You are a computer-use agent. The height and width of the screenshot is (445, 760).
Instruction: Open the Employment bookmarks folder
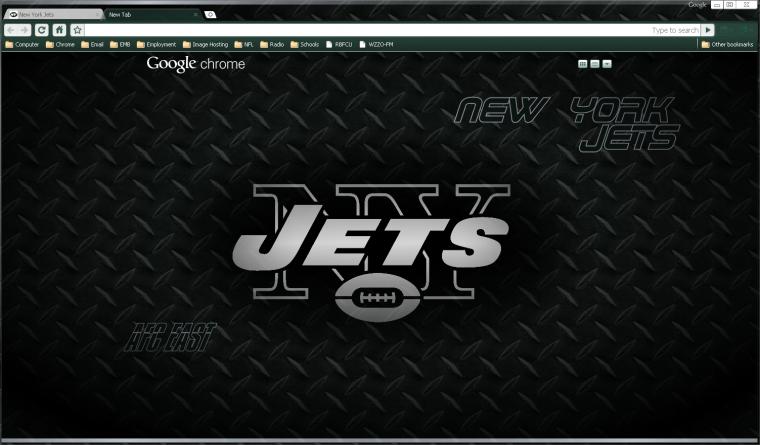pos(156,45)
